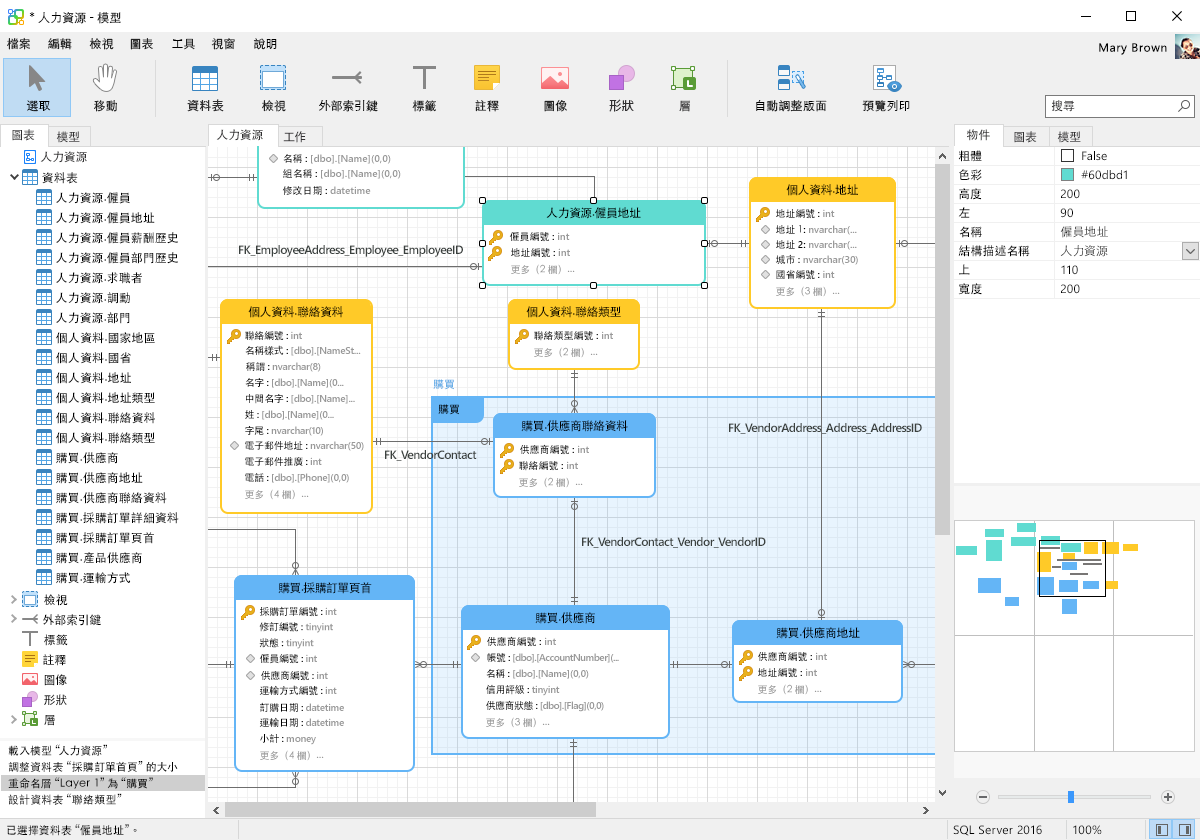Expand the 檢視 tree node
Viewport: 1200px width, 840px height.
coord(14,599)
